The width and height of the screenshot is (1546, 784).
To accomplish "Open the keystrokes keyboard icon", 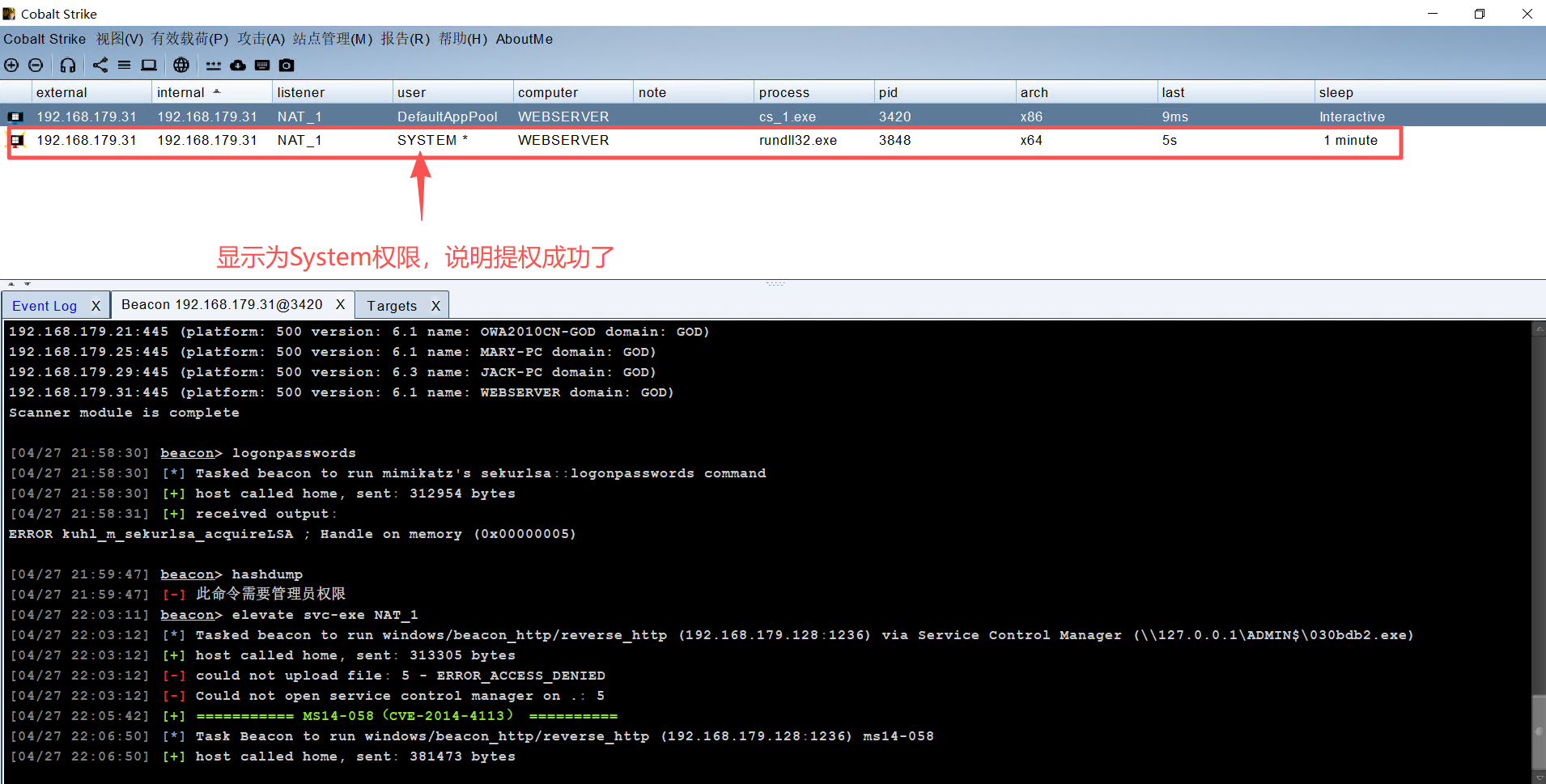I will [262, 66].
